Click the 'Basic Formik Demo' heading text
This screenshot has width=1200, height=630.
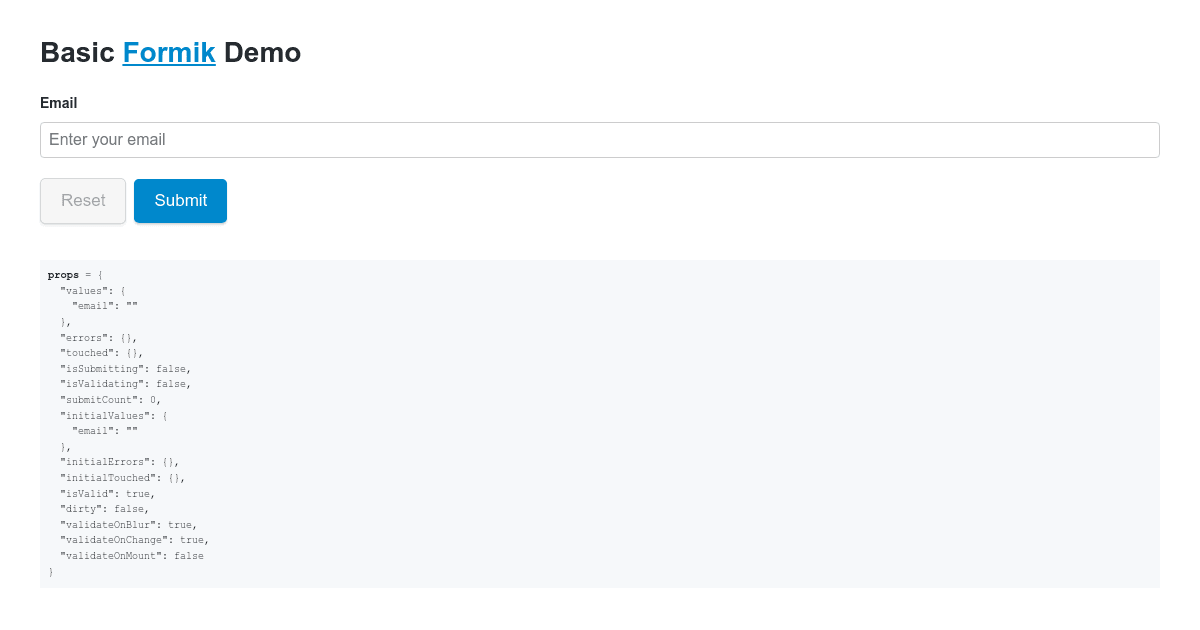pyautogui.click(x=170, y=52)
